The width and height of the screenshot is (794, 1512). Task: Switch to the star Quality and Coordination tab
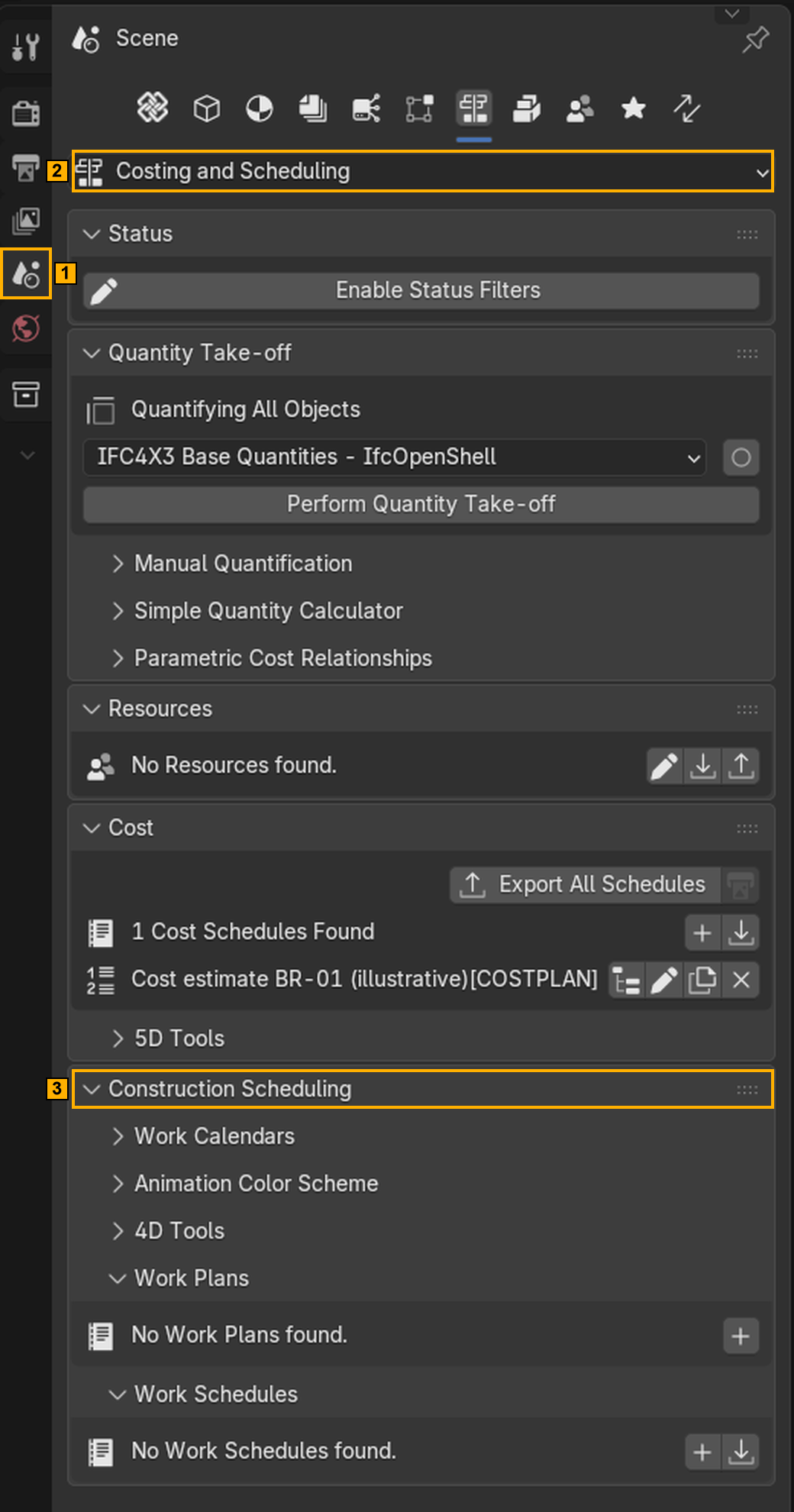click(x=634, y=108)
